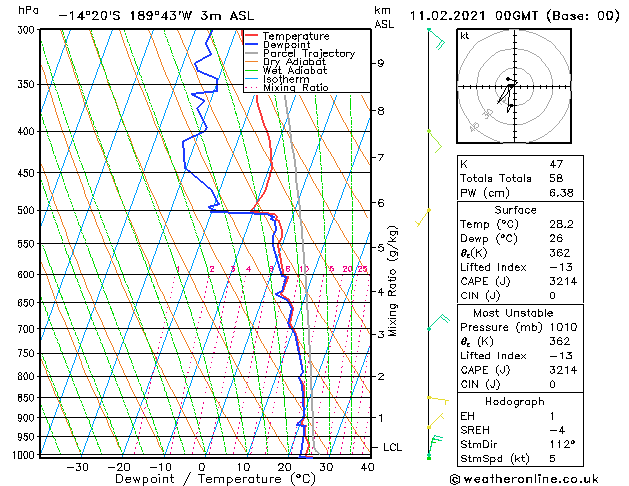Image resolution: width=629 pixels, height=486 pixels.
Task: Click the CAPE value 3214 under Surface
Action: pos(563,281)
